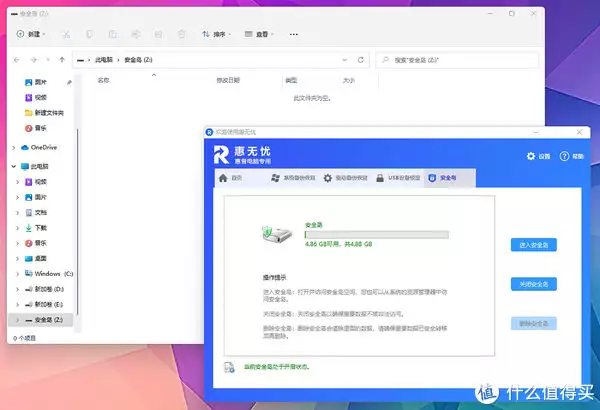Click the 惠无忧 R logo
The image size is (600, 410).
pos(222,155)
